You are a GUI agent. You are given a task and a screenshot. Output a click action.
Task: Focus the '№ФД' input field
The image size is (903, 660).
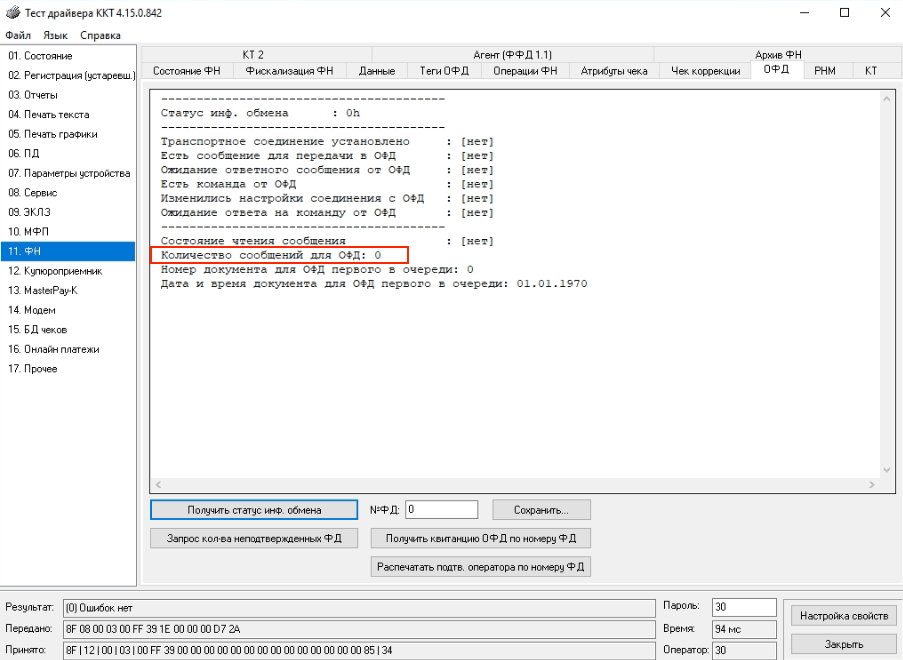coord(441,510)
